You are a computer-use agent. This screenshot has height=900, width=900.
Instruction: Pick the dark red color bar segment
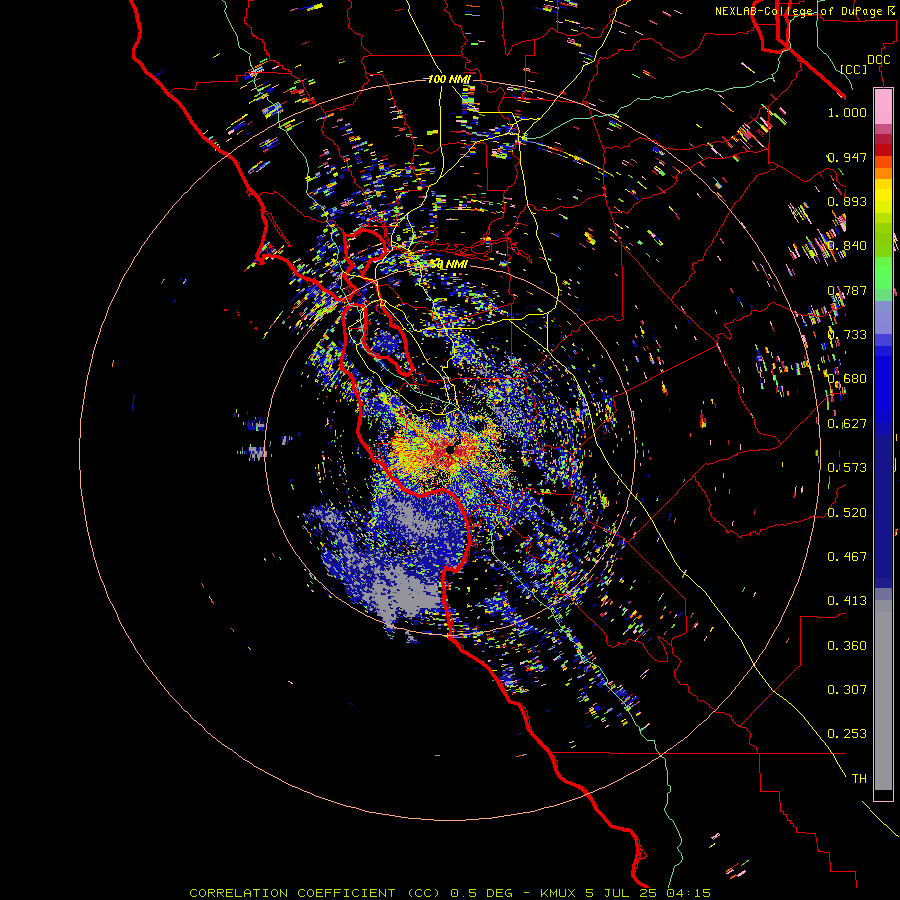click(x=883, y=150)
